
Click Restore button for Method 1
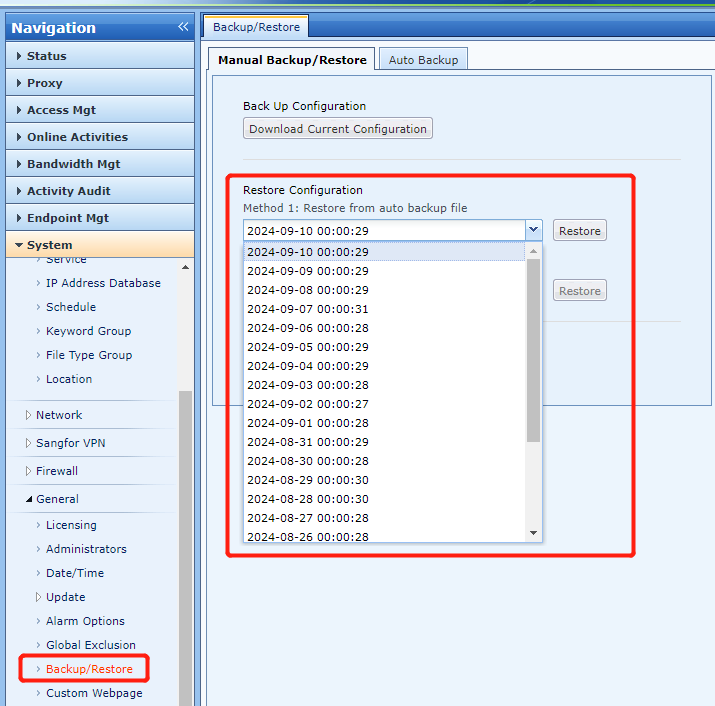(580, 230)
